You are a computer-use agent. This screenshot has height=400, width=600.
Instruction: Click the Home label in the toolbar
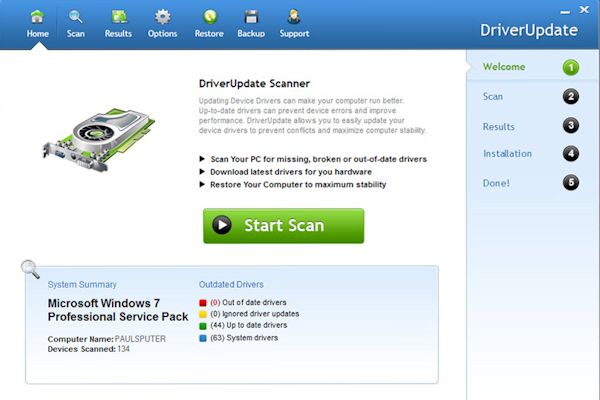[38, 34]
